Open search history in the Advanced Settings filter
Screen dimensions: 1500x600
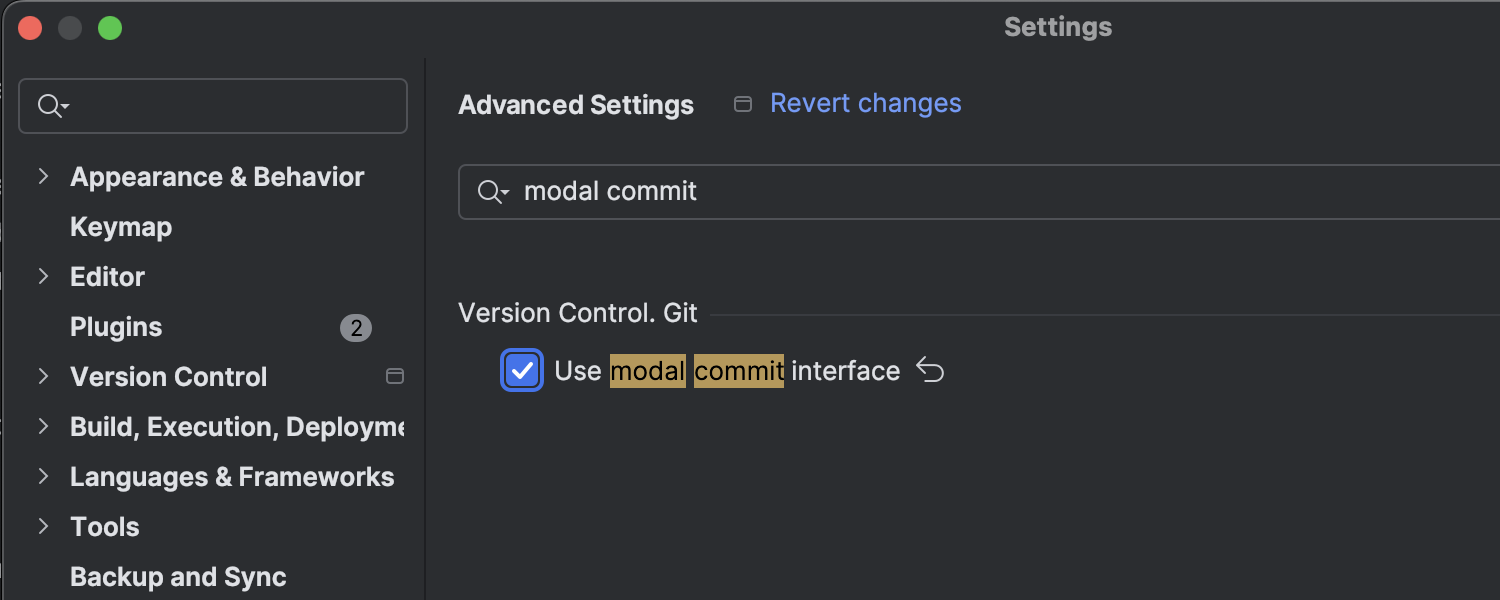[493, 192]
